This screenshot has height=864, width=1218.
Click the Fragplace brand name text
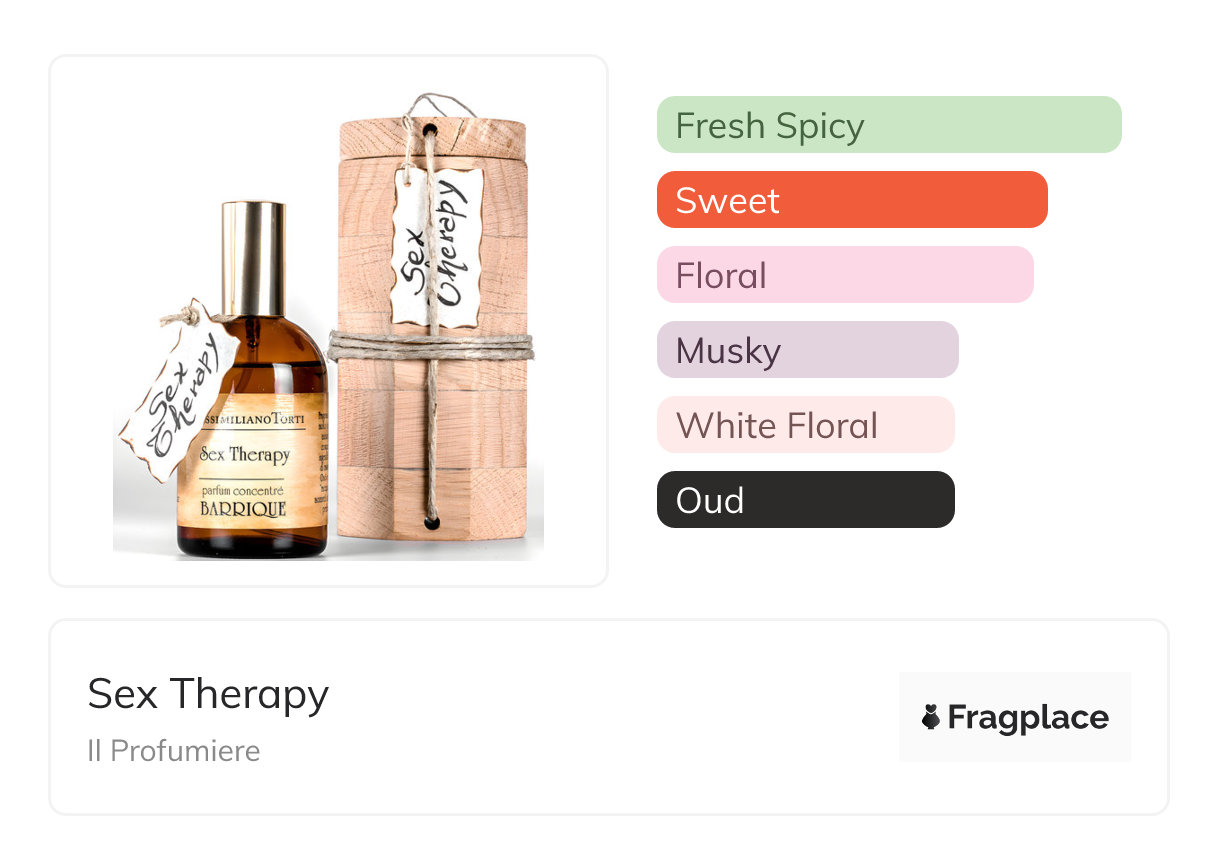(x=1028, y=717)
